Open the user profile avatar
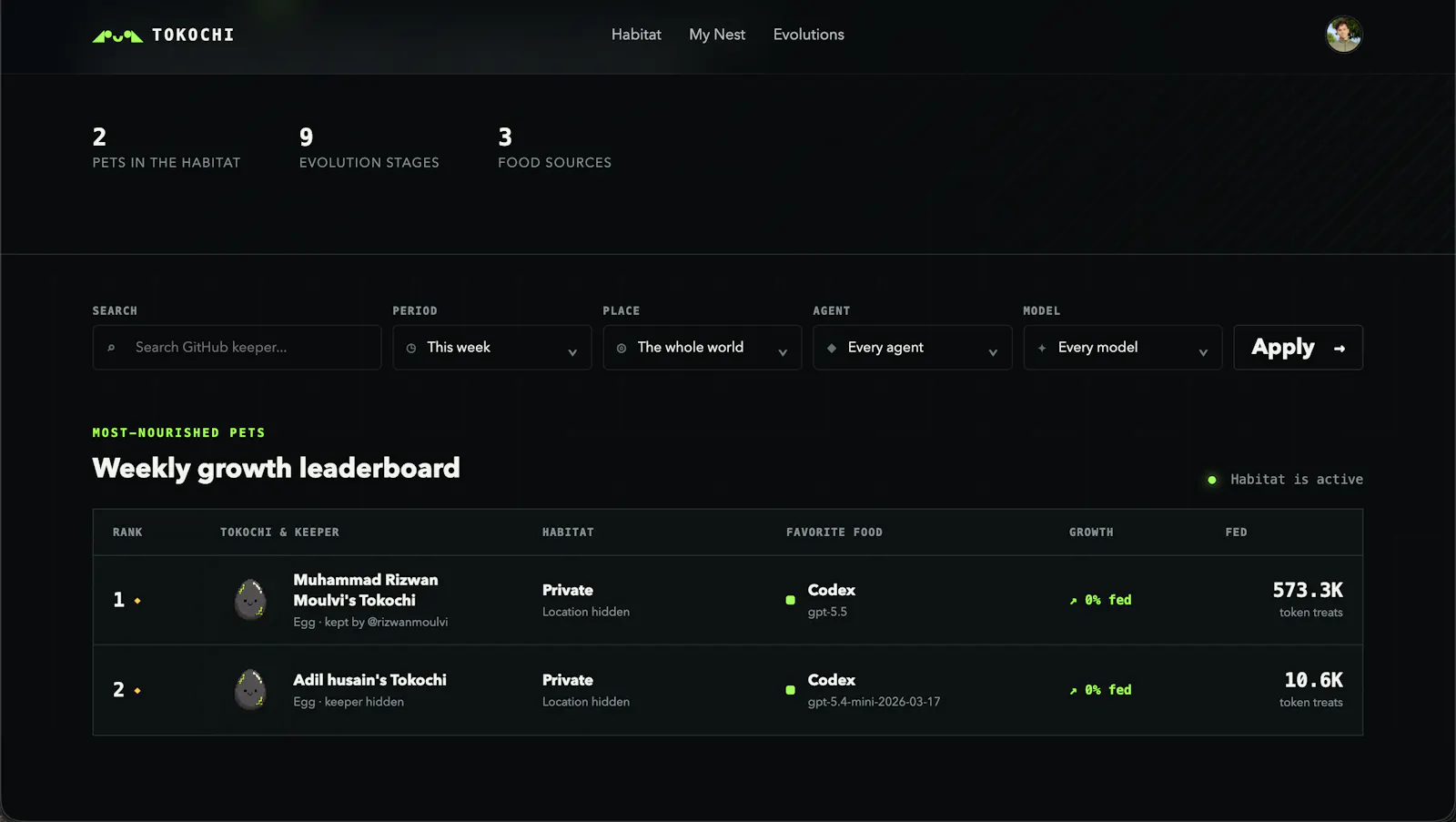Viewport: 1456px width, 822px height. tap(1343, 35)
